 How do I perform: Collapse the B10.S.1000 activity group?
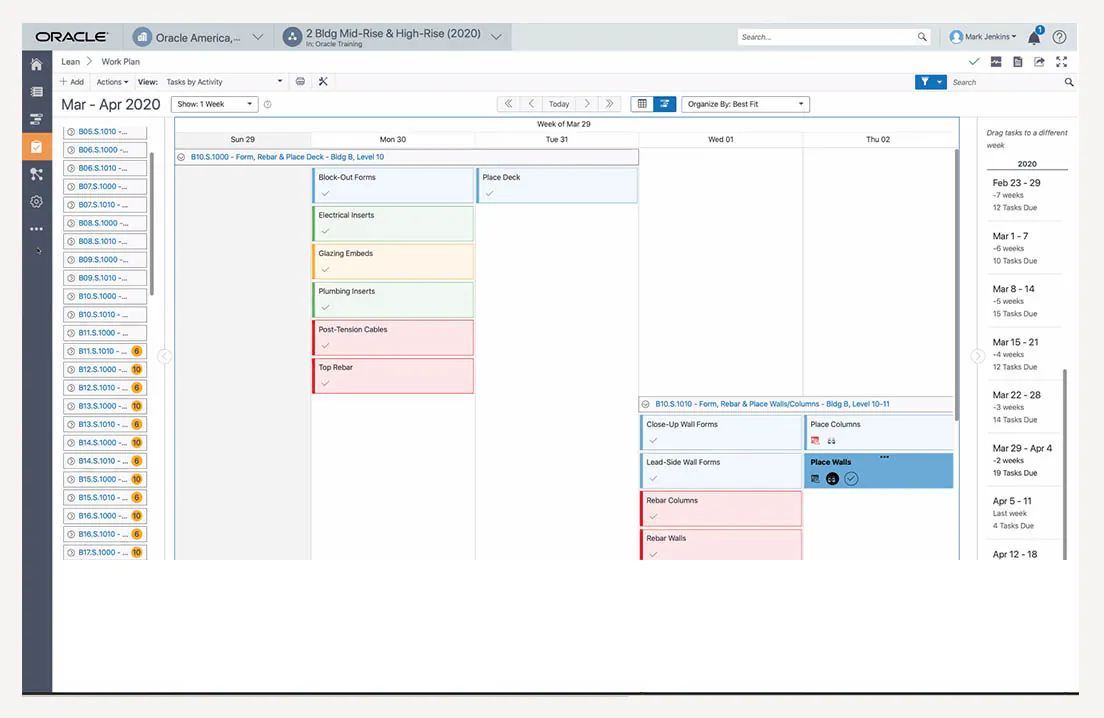coord(181,157)
